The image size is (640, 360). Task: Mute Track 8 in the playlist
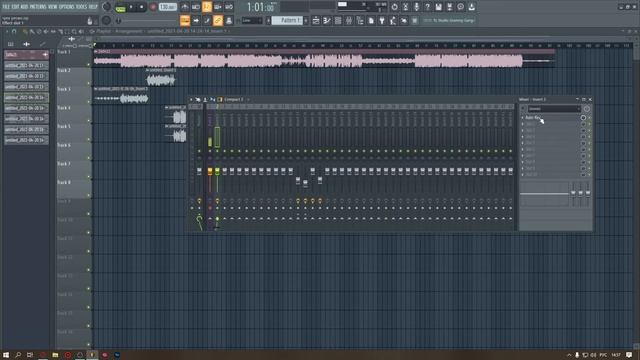[89, 196]
